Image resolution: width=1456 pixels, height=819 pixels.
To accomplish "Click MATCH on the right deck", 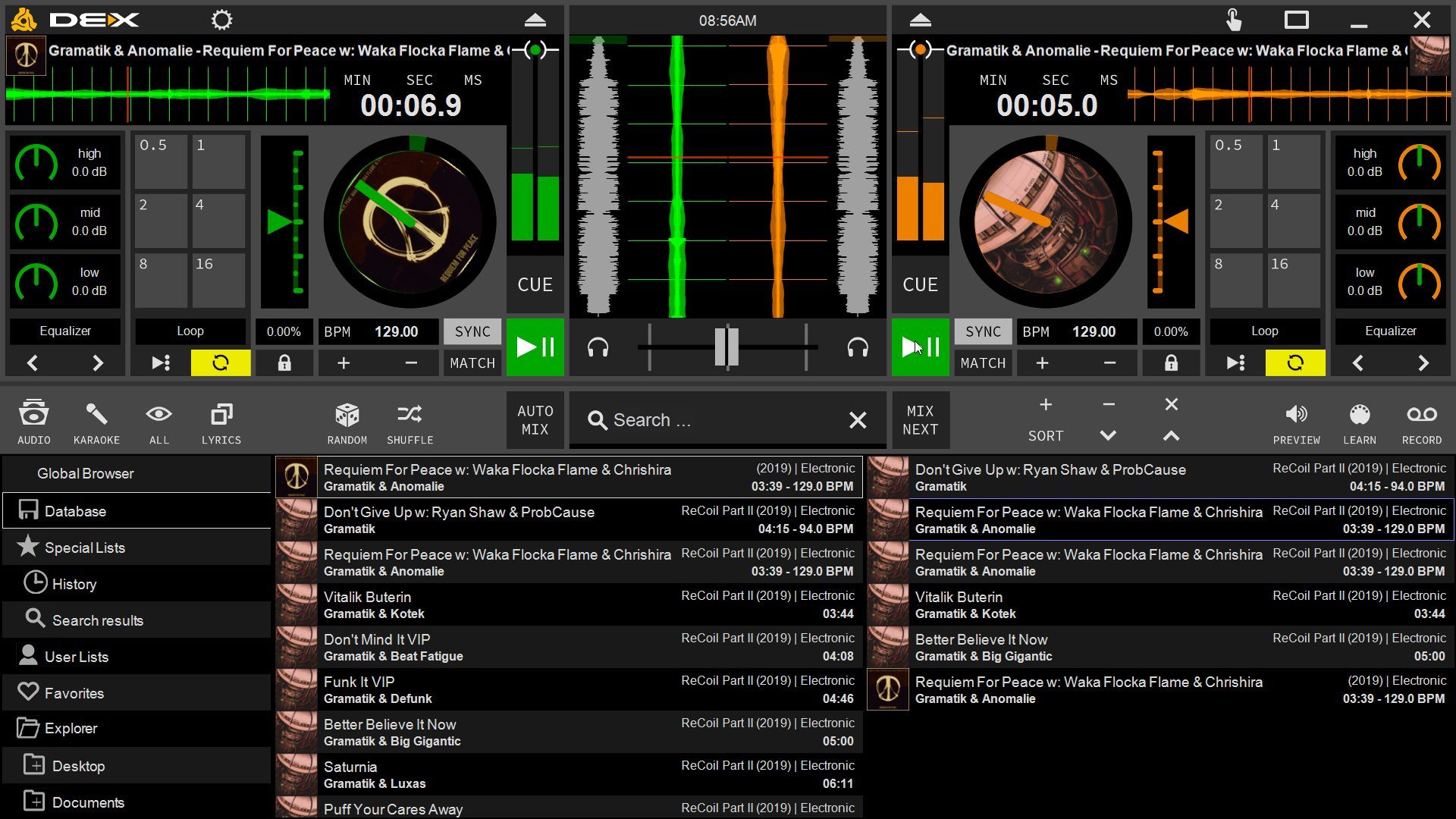I will point(984,363).
